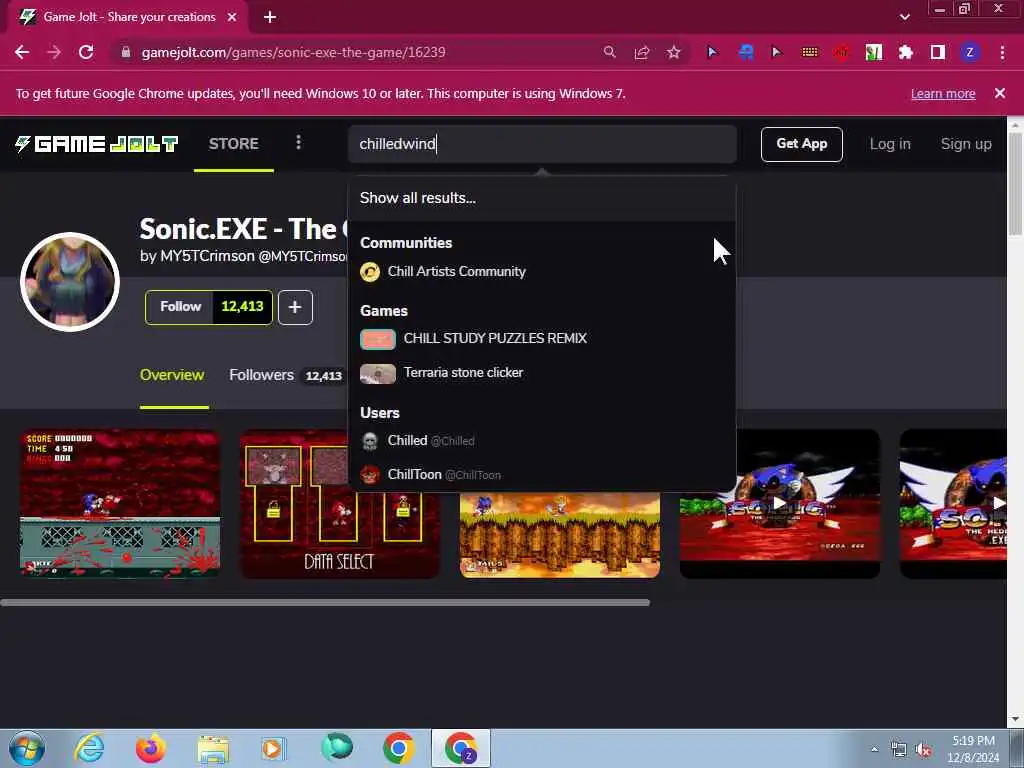Image resolution: width=1024 pixels, height=768 pixels.
Task: Click the 12,413 follower count button
Action: [242, 307]
